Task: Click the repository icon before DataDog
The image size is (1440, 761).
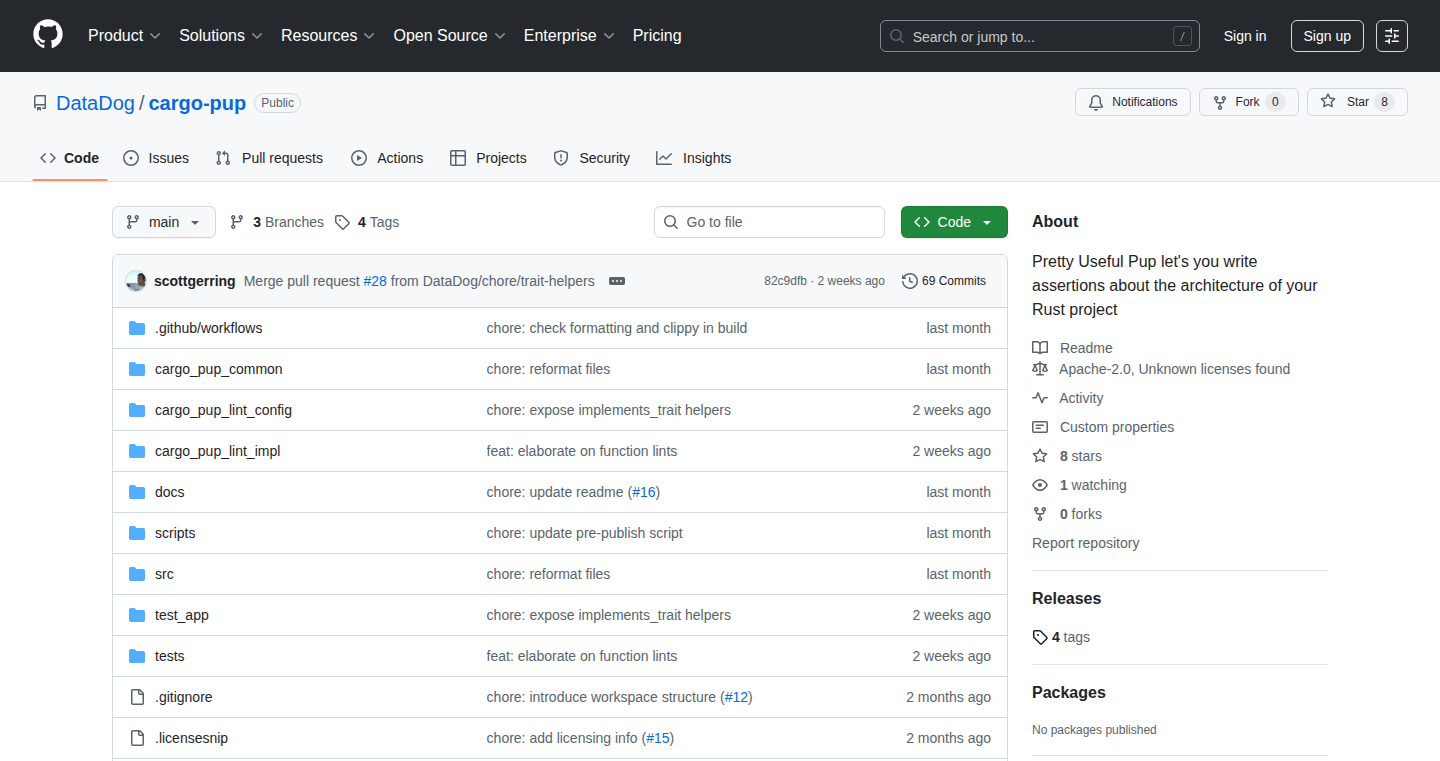Action: tap(40, 103)
